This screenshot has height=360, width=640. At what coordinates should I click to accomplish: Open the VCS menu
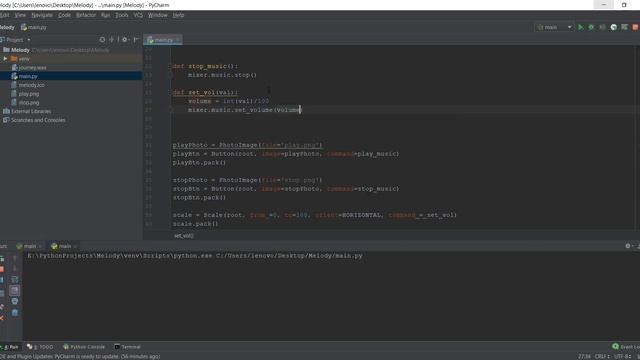tap(138, 15)
